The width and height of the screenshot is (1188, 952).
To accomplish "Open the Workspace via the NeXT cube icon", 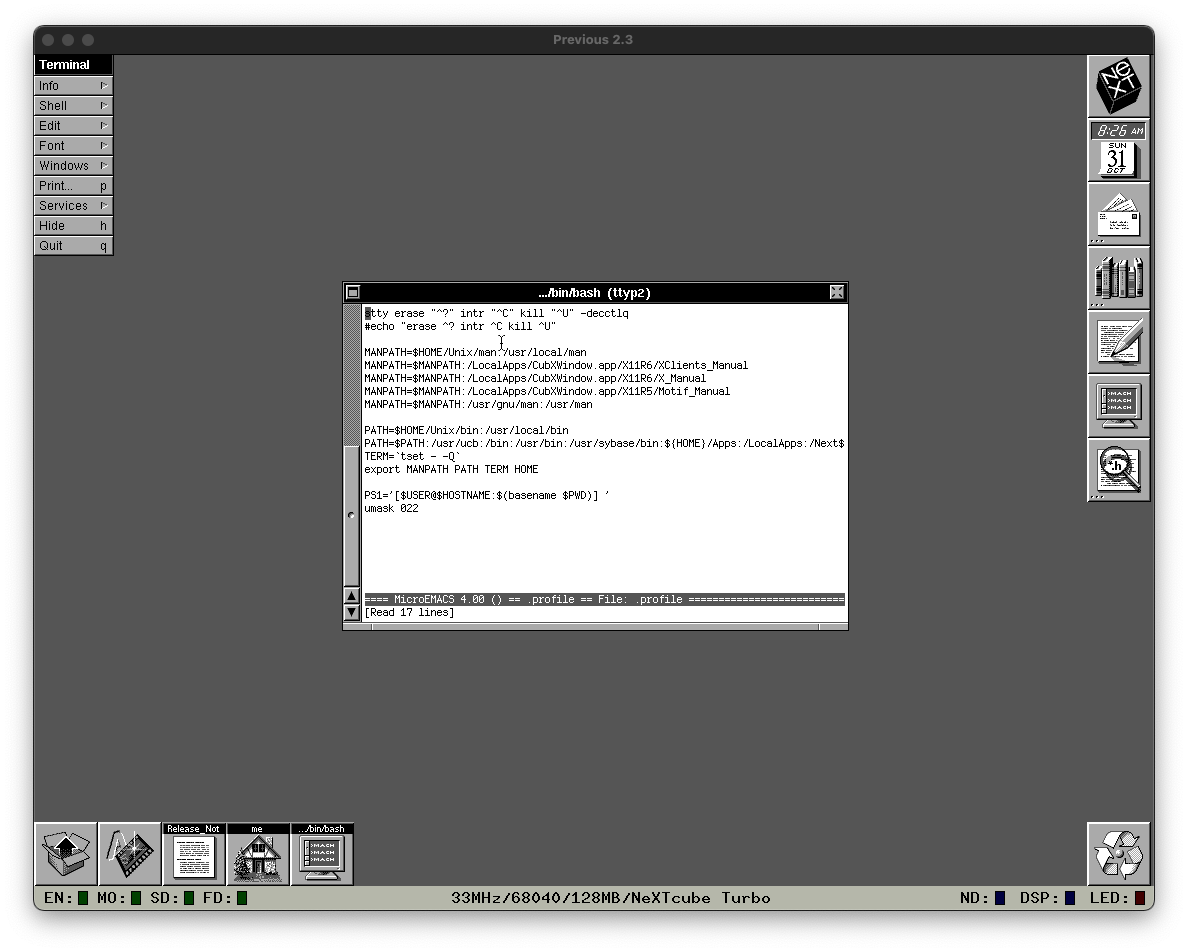I will click(1118, 86).
